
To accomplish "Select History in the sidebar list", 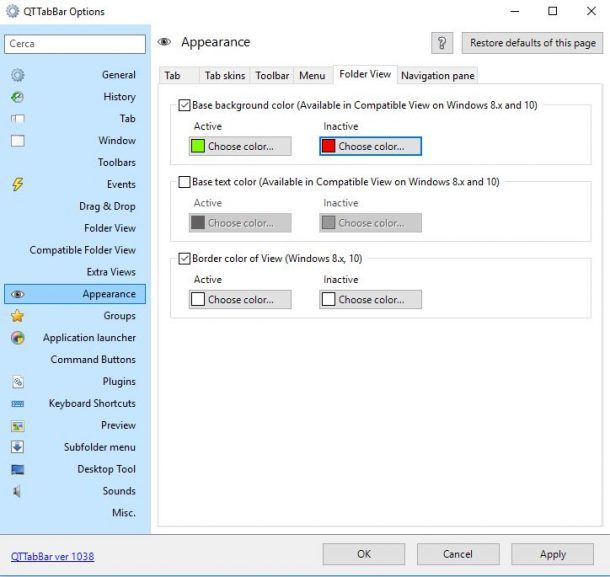I will click(75, 96).
